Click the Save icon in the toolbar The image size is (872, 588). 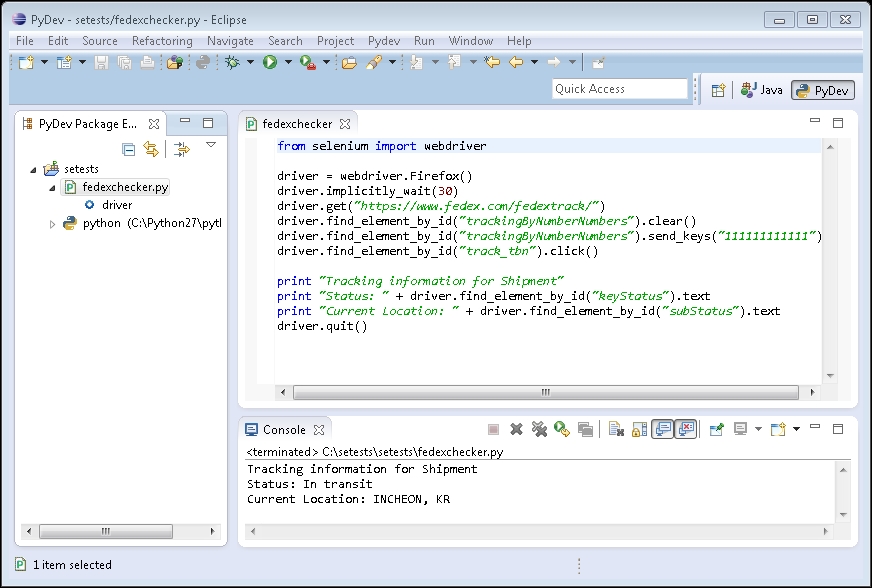pos(101,62)
